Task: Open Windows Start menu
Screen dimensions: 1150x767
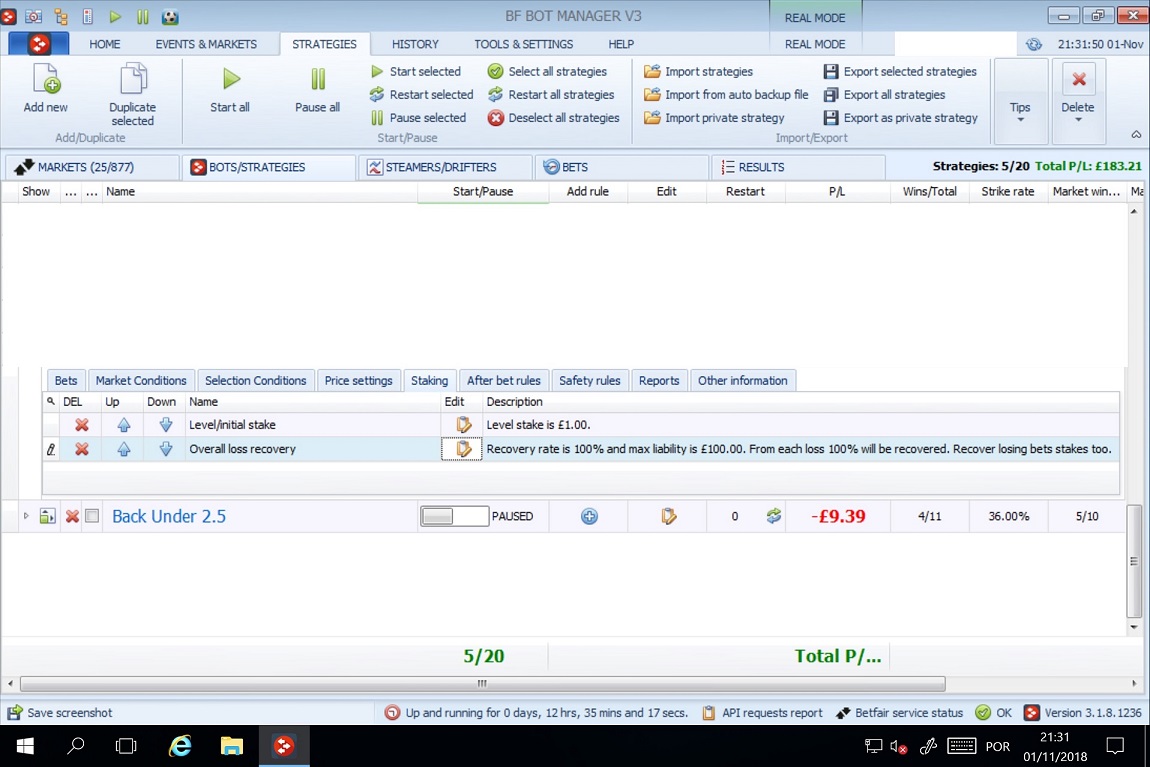Action: [25, 746]
